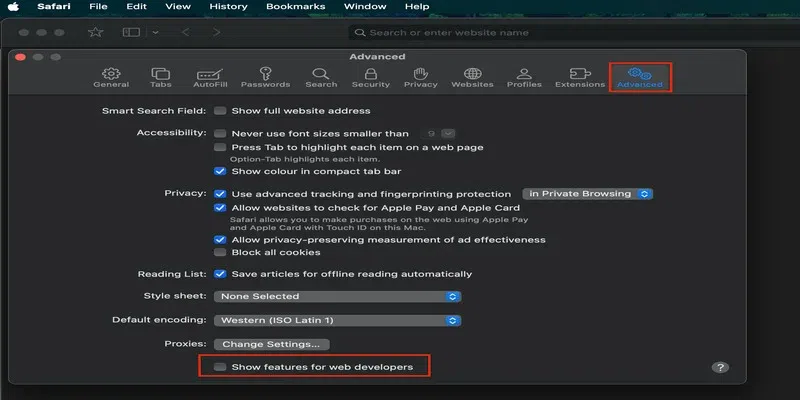This screenshot has height=400, width=800.
Task: Uncheck advanced tracking and fingerprinting protection
Action: coord(220,194)
